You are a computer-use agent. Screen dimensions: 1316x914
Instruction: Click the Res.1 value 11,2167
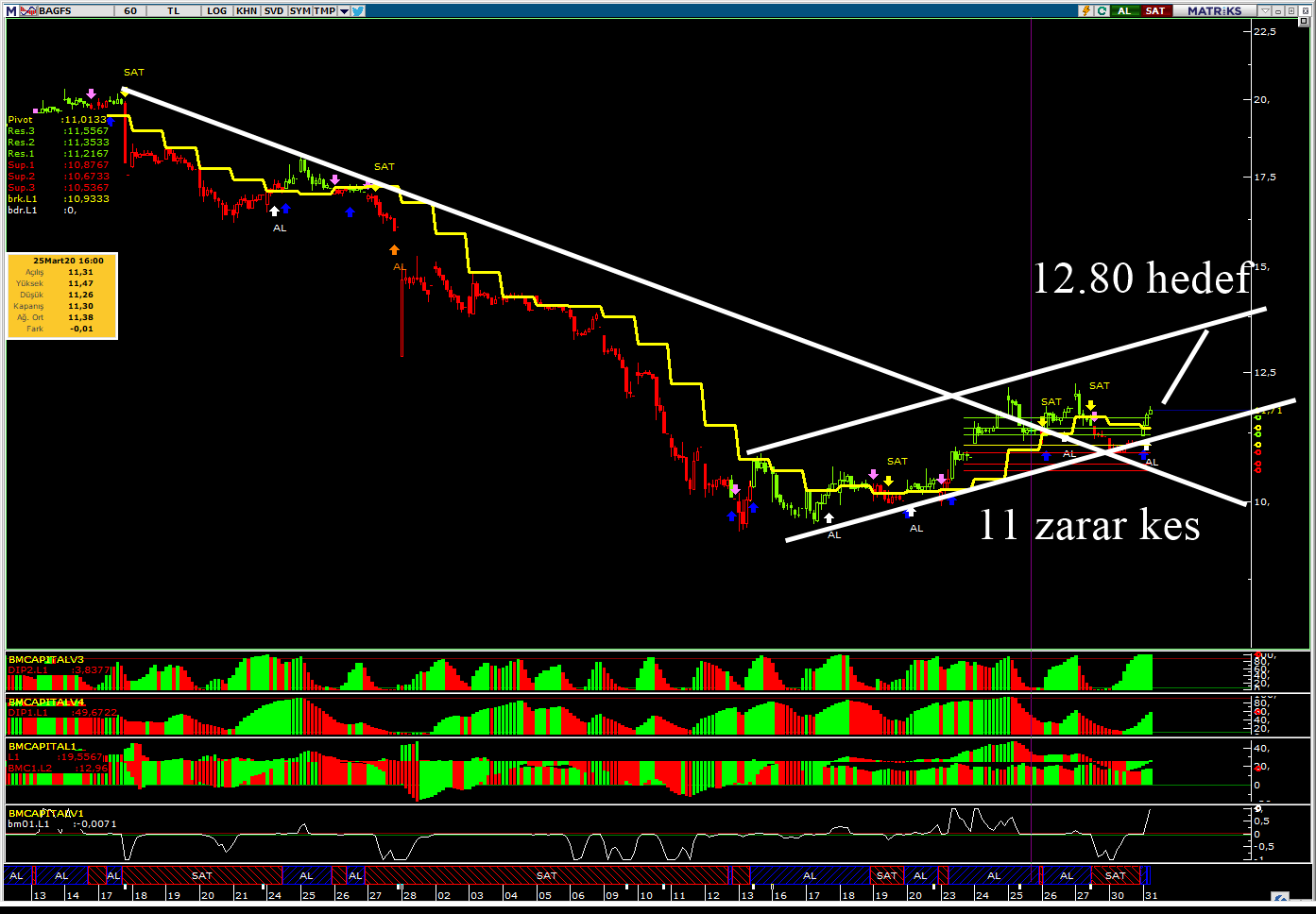point(86,154)
